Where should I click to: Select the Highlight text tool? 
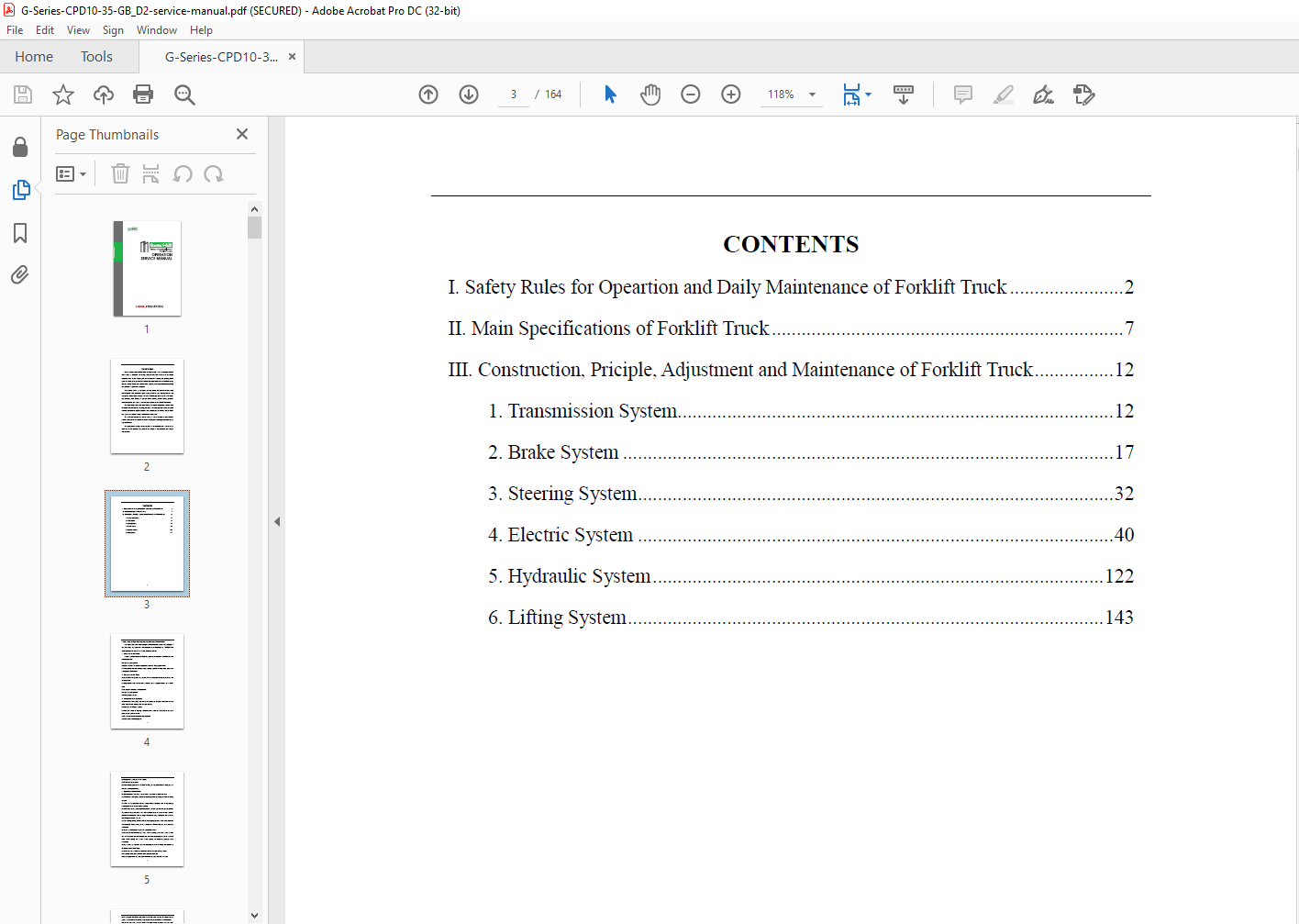1004,95
